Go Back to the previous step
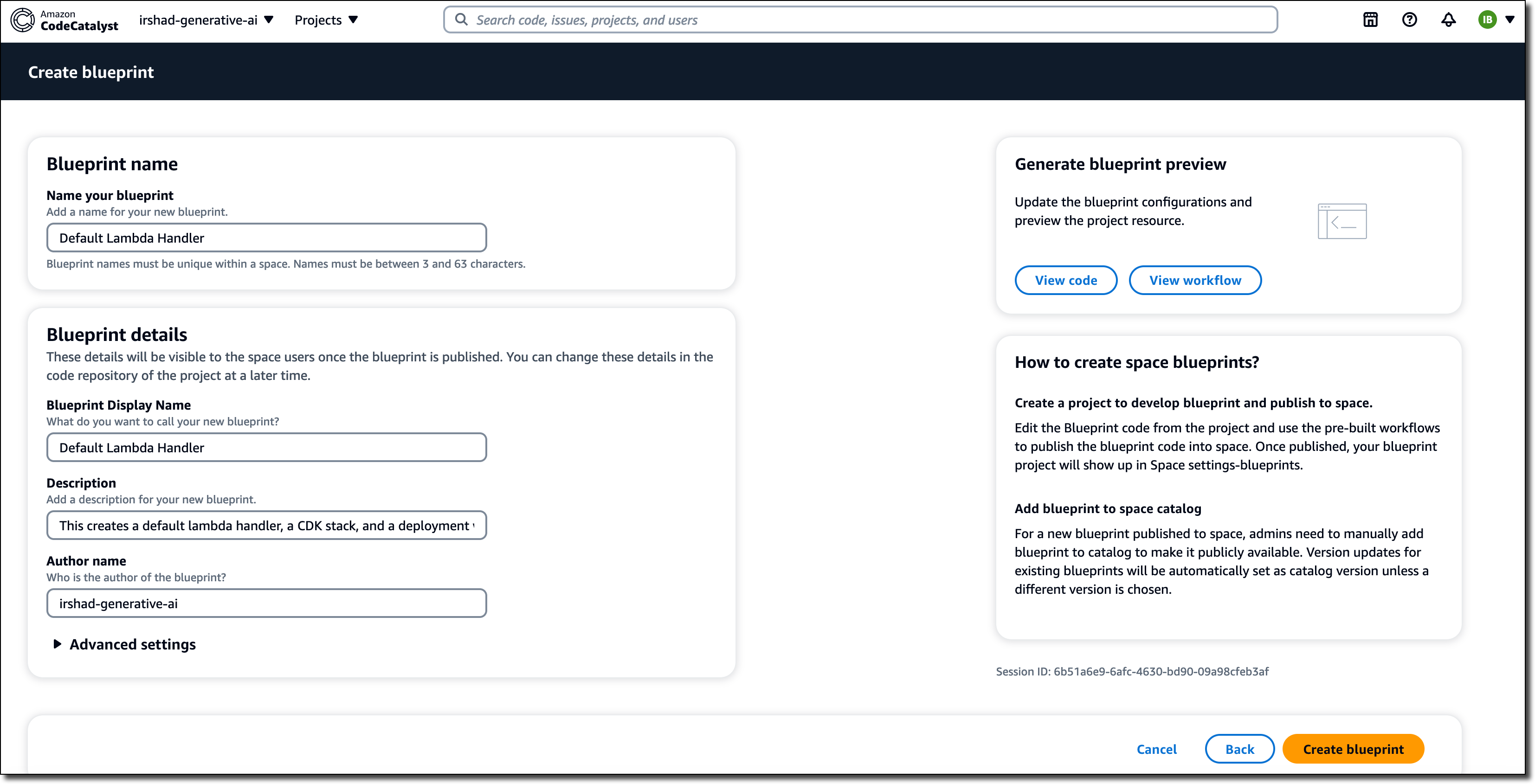The image size is (1535, 784). [x=1239, y=750]
